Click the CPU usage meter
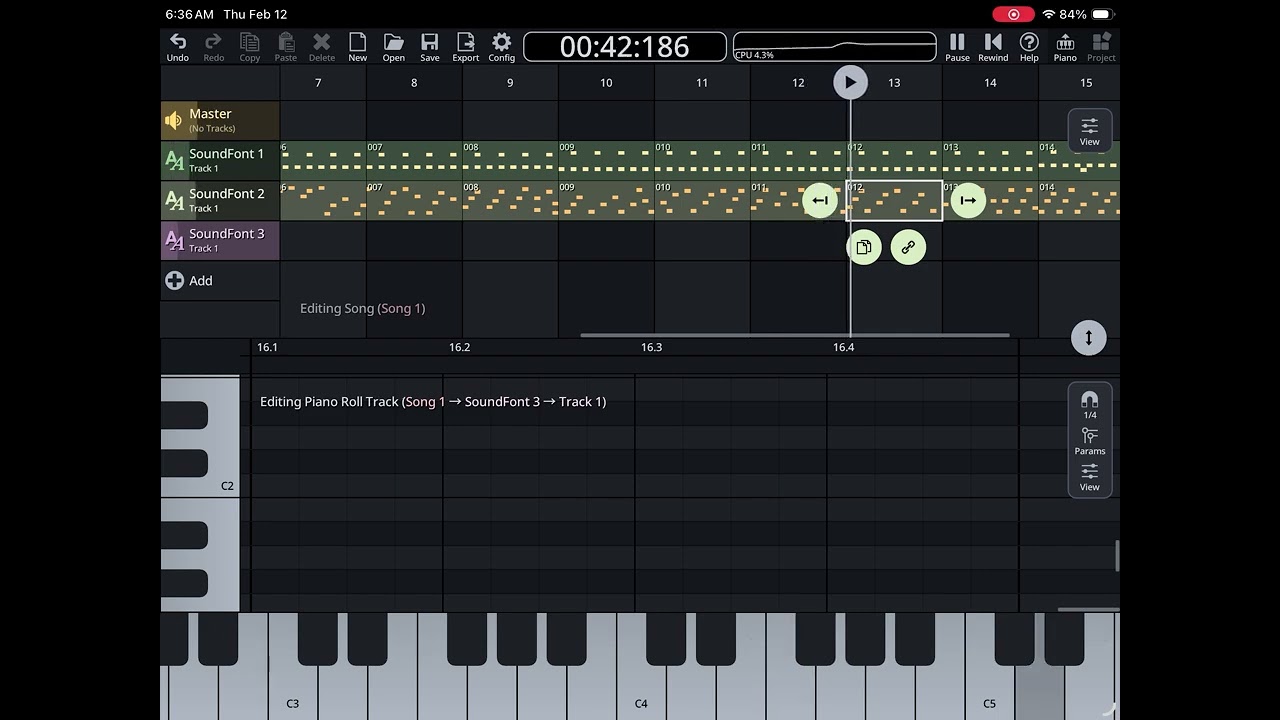This screenshot has height=720, width=1280. [x=835, y=47]
